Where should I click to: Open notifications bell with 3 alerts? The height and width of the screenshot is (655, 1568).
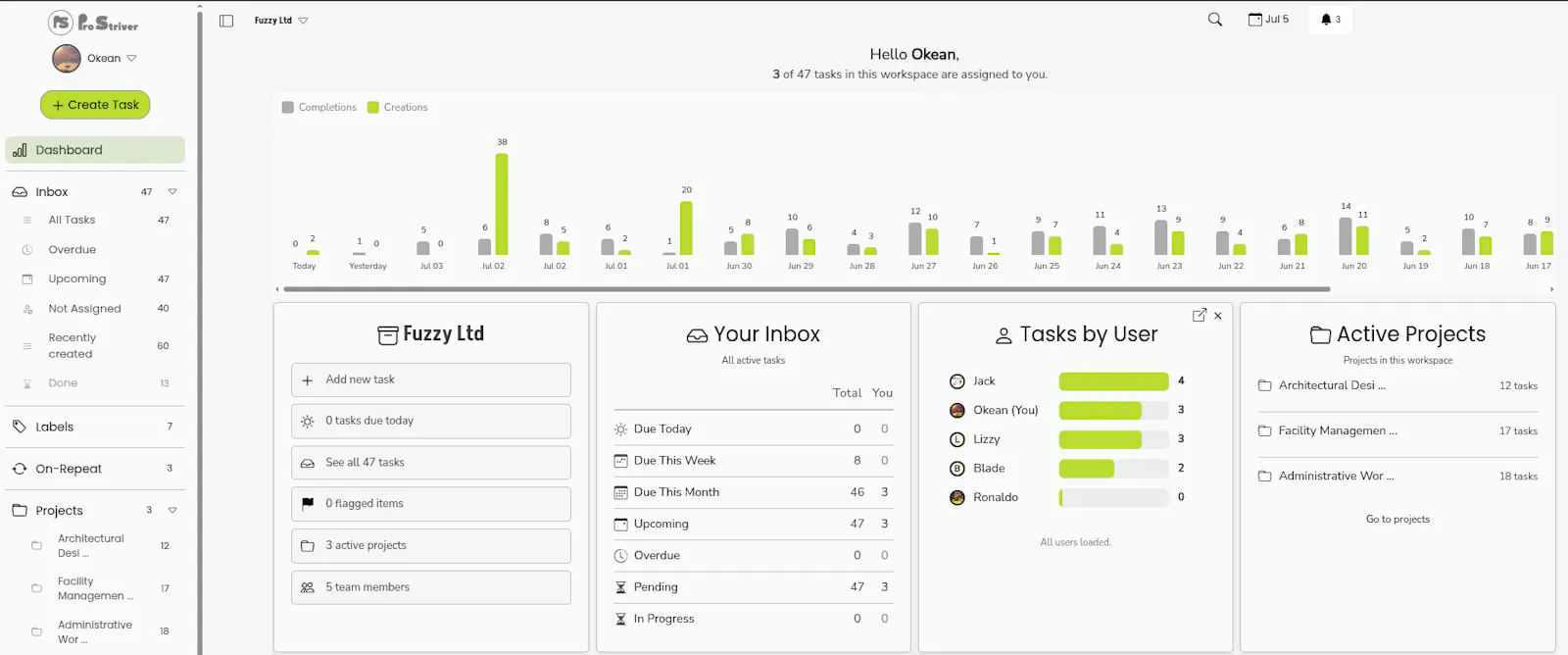[x=1330, y=20]
